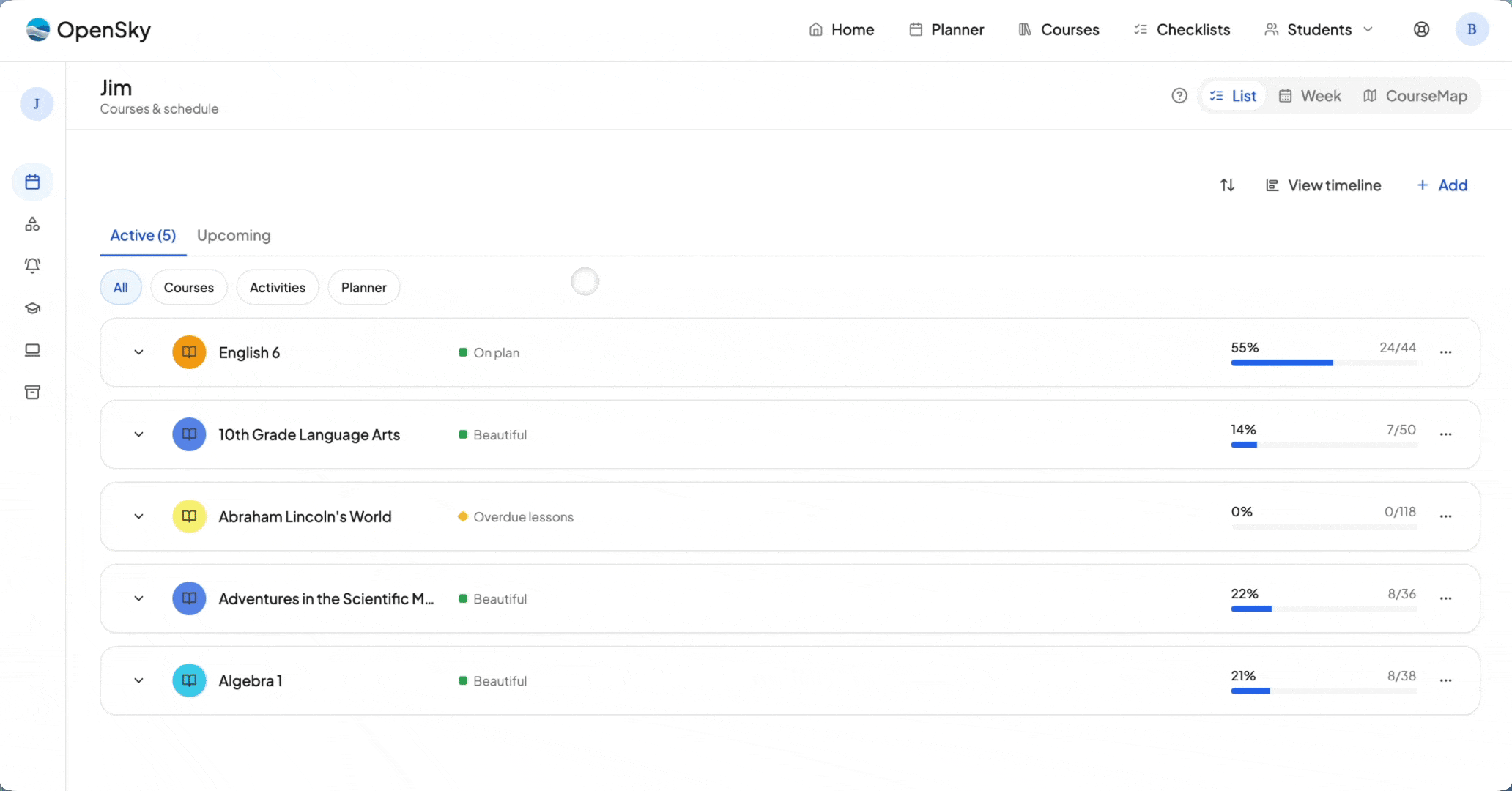This screenshot has width=1512, height=791.
Task: Select the Planner filter chip
Action: [x=364, y=288]
